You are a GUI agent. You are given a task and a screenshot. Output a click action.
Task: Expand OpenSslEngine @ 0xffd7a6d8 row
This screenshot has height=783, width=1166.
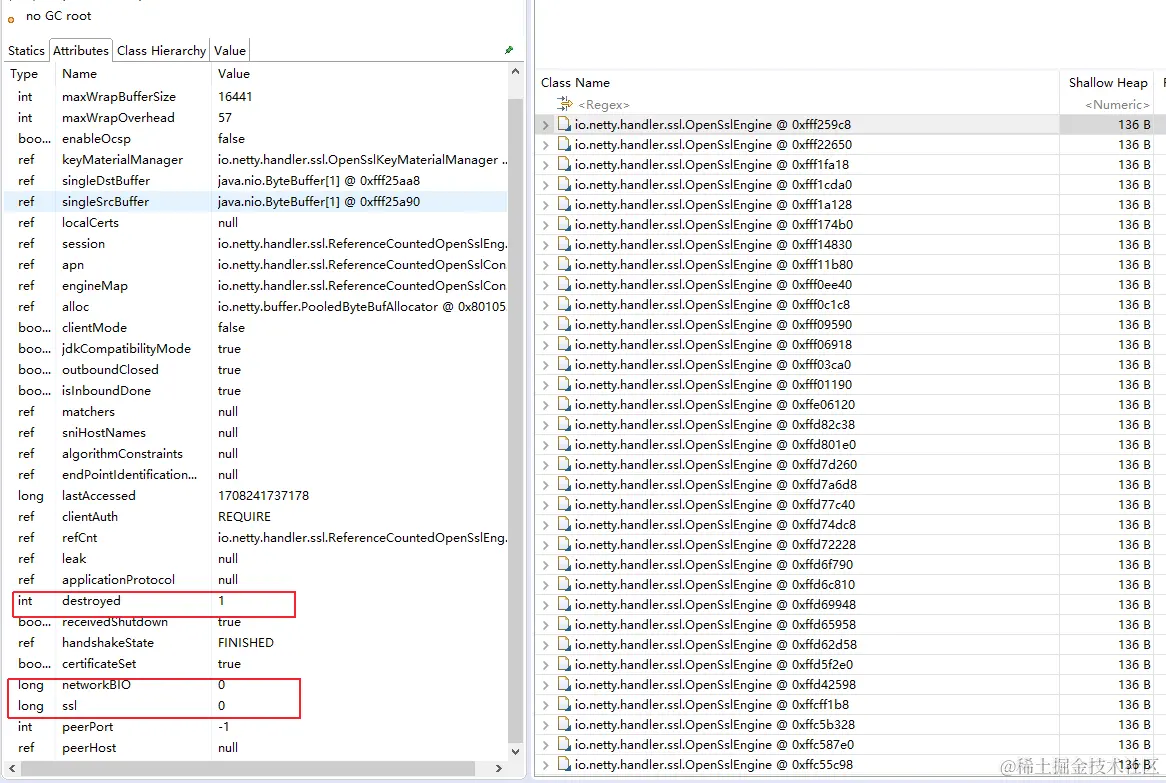(x=546, y=485)
